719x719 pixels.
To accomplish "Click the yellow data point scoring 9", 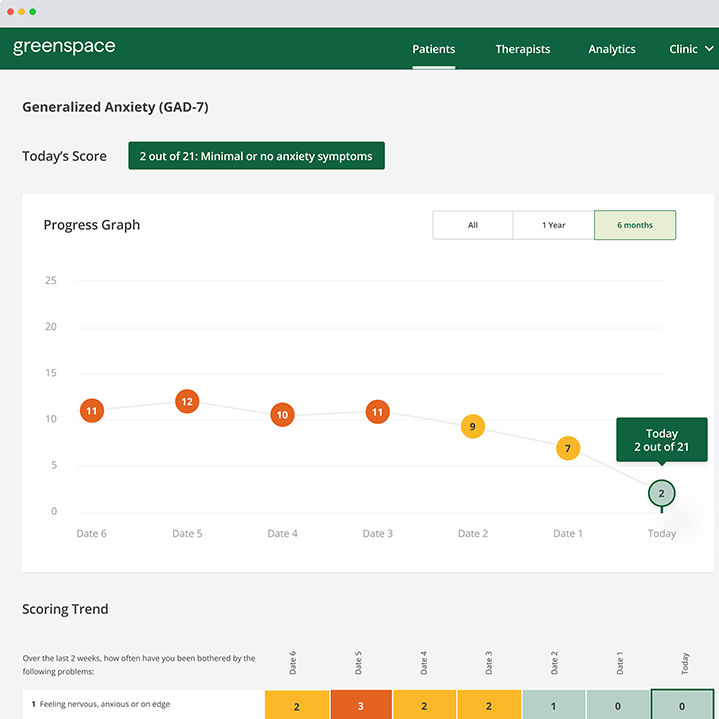I will click(x=472, y=427).
